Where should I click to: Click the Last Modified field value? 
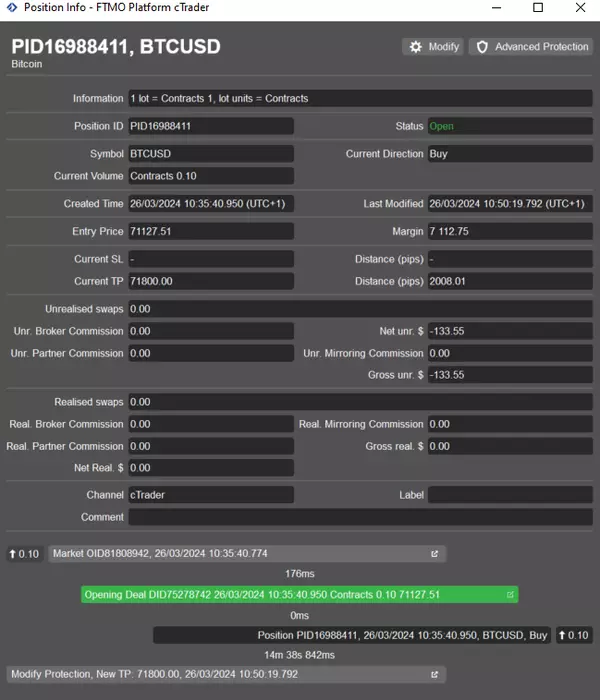coord(510,204)
